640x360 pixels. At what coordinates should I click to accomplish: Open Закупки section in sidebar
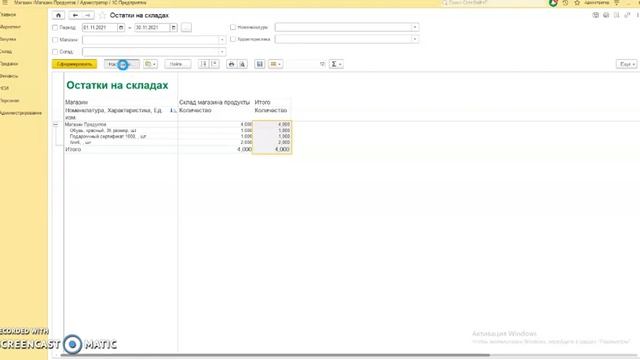[x=8, y=39]
